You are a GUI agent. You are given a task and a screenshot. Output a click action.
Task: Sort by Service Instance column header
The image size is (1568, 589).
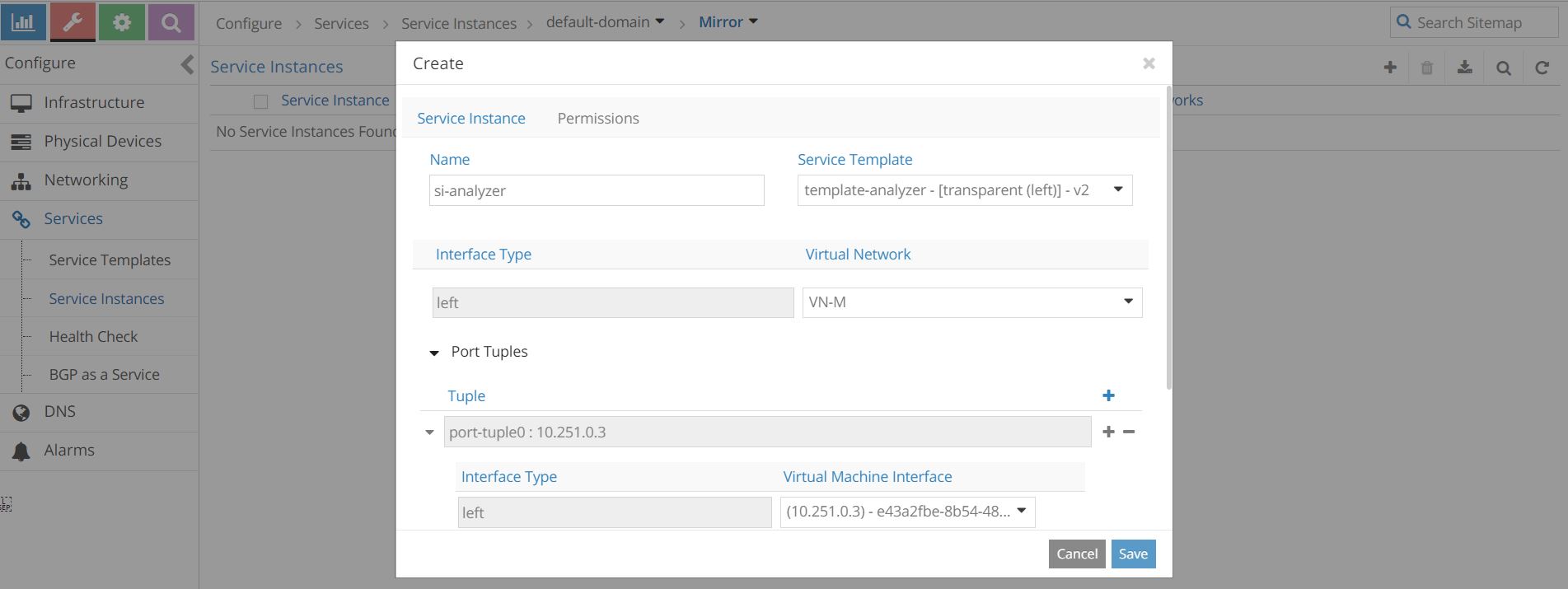(x=335, y=101)
